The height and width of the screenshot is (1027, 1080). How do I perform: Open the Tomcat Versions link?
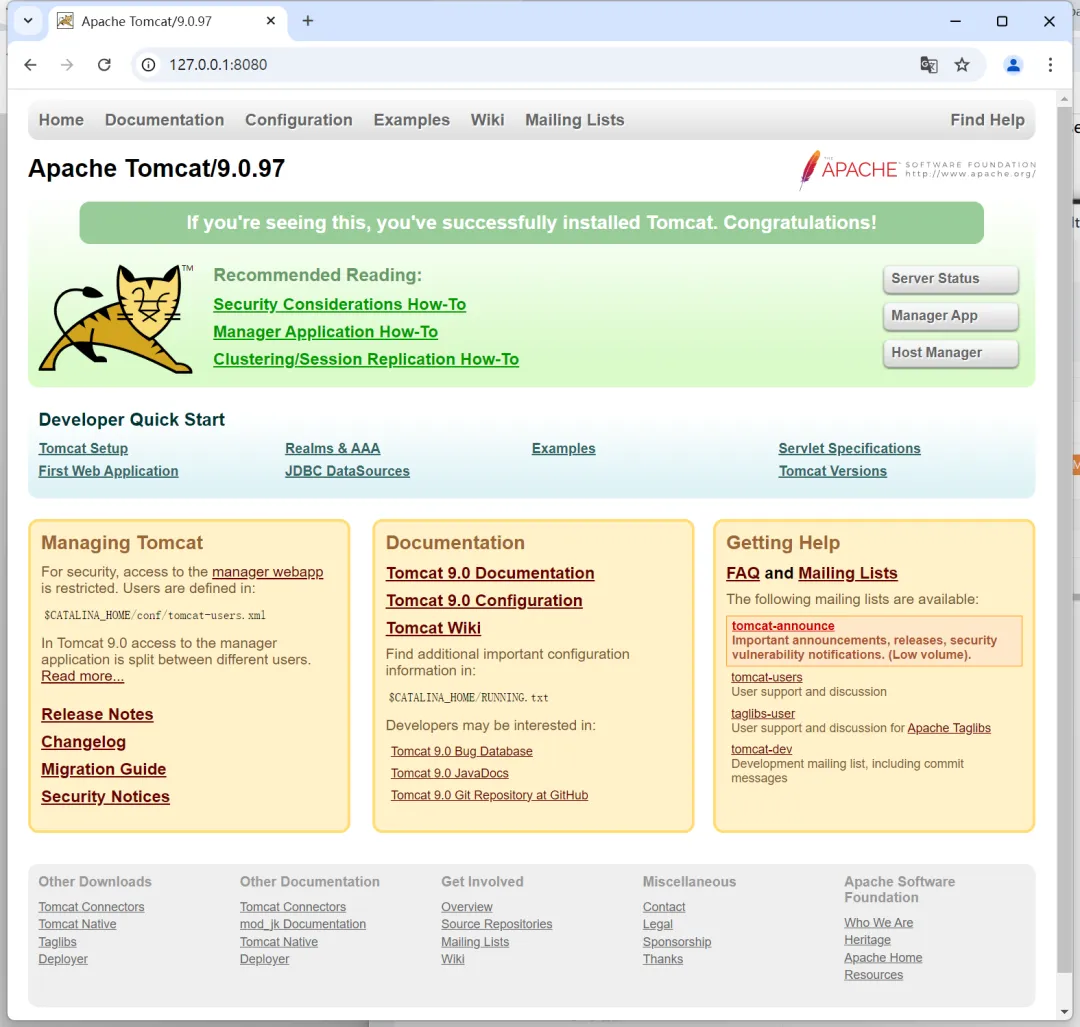point(833,471)
